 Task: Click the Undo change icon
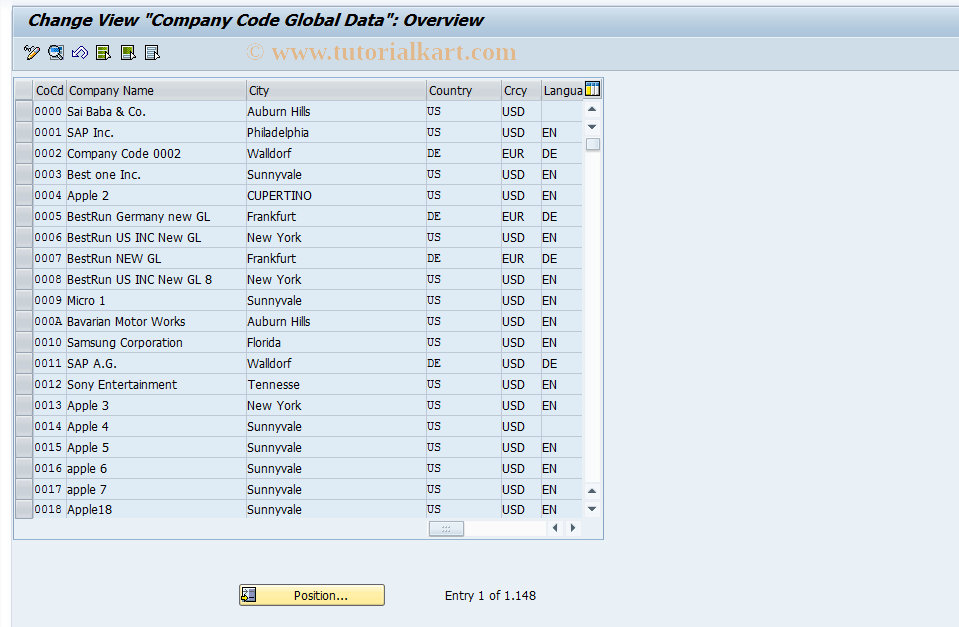80,53
